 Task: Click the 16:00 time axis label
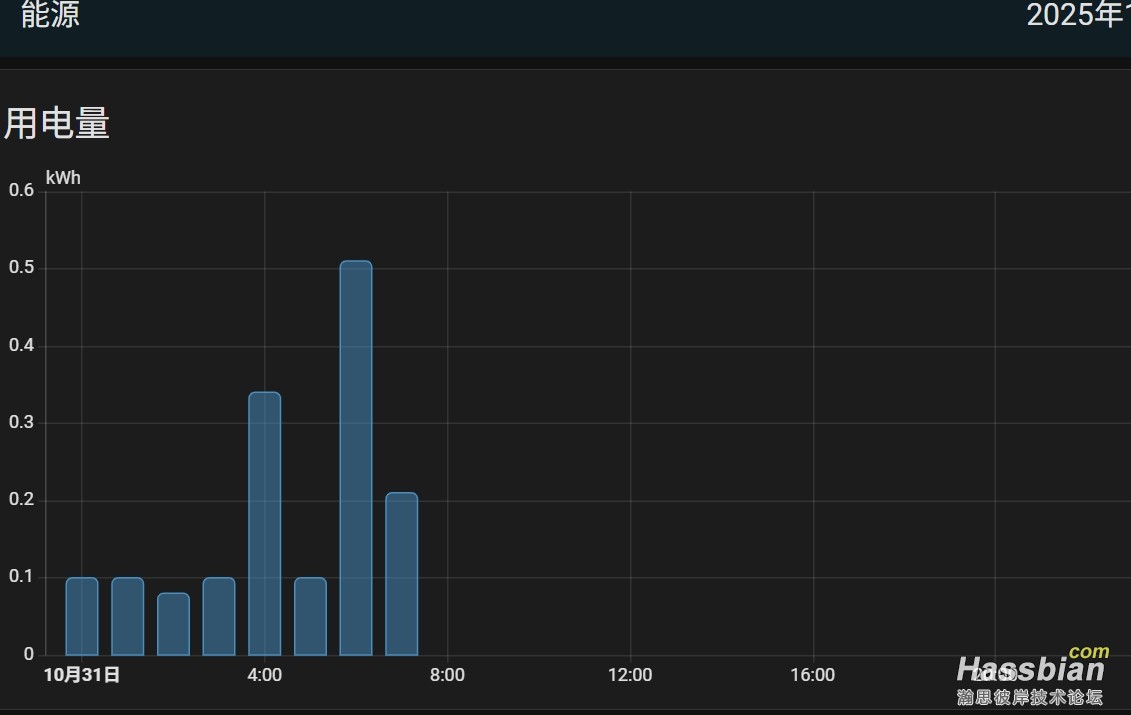[x=812, y=675]
